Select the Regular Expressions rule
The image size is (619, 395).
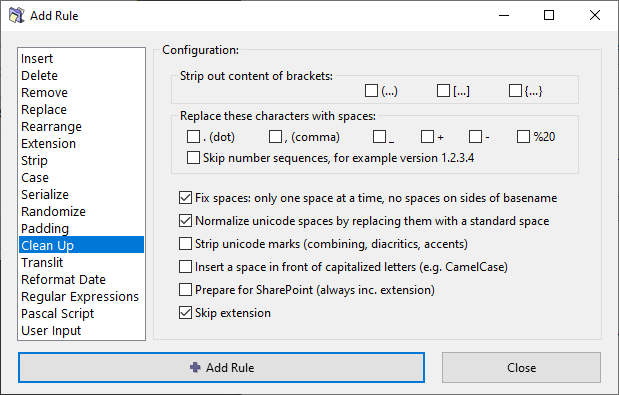point(81,296)
